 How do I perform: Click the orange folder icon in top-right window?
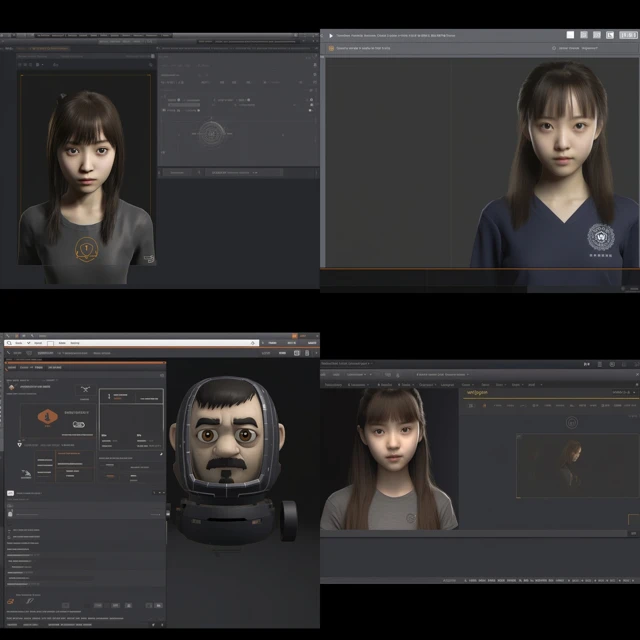pos(331,48)
